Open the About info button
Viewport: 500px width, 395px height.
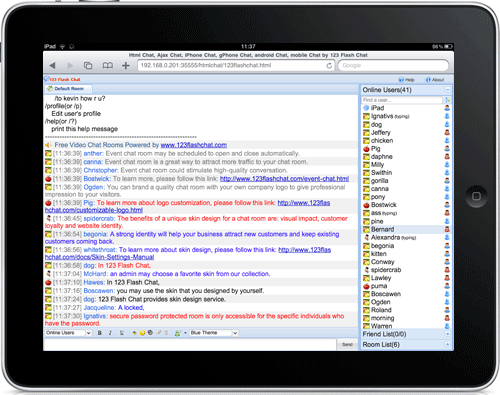coord(435,80)
